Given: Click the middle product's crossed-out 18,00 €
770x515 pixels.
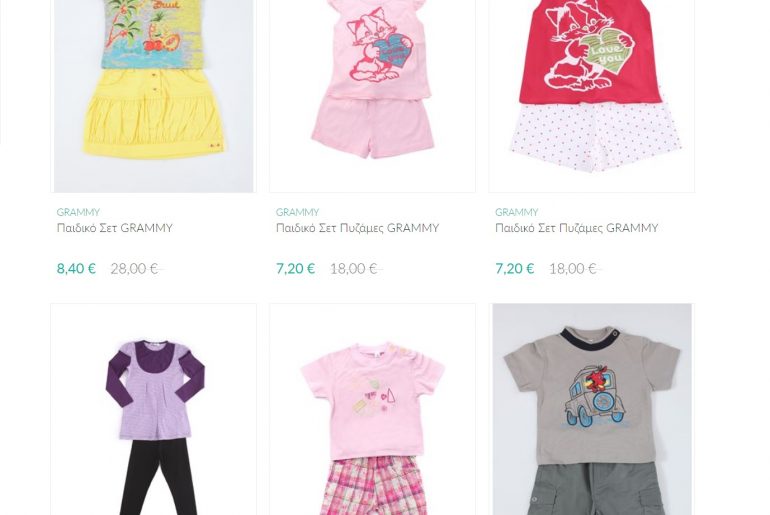Looking at the screenshot, I should click(x=354, y=269).
